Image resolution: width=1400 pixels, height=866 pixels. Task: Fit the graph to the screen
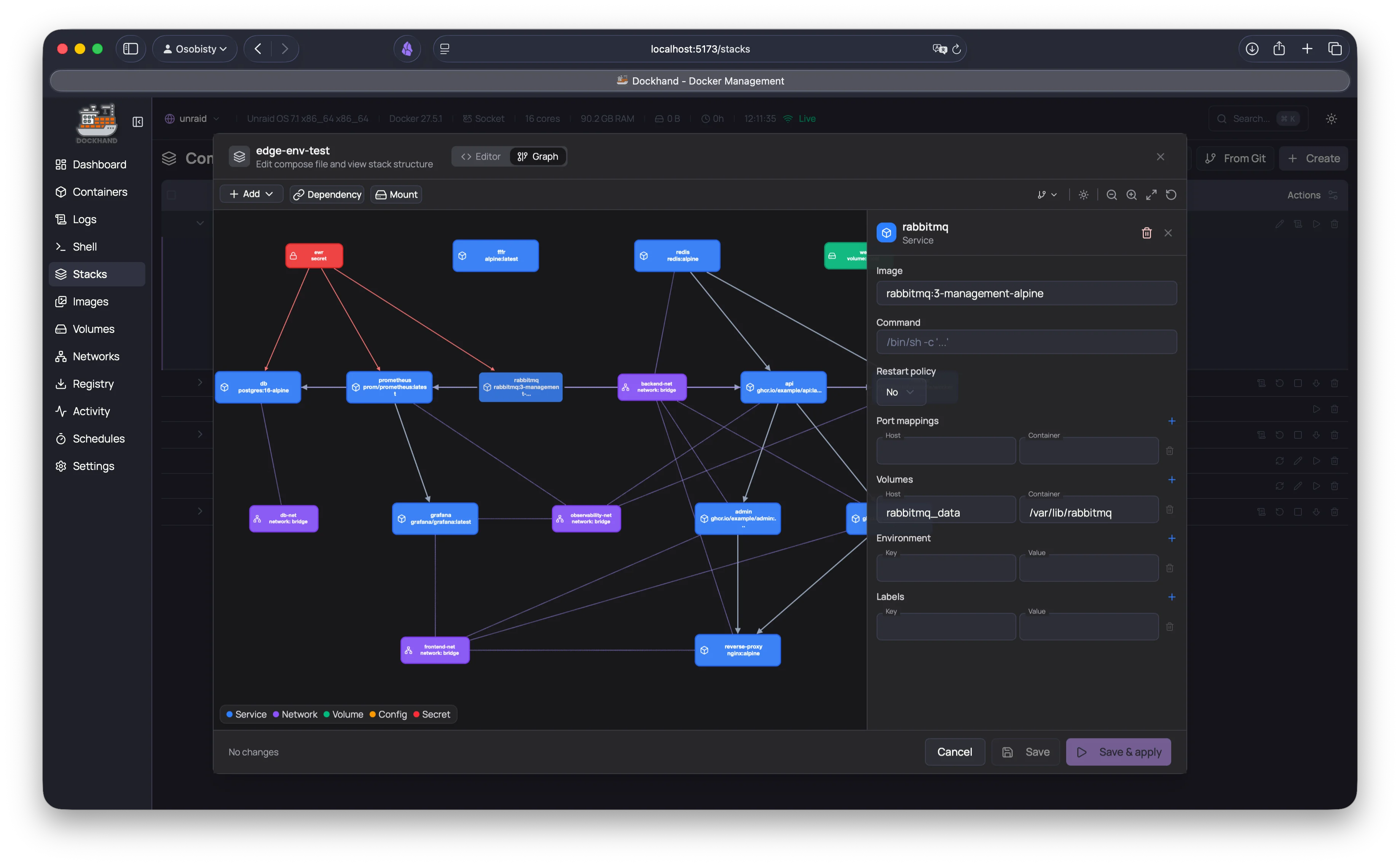(1151, 195)
